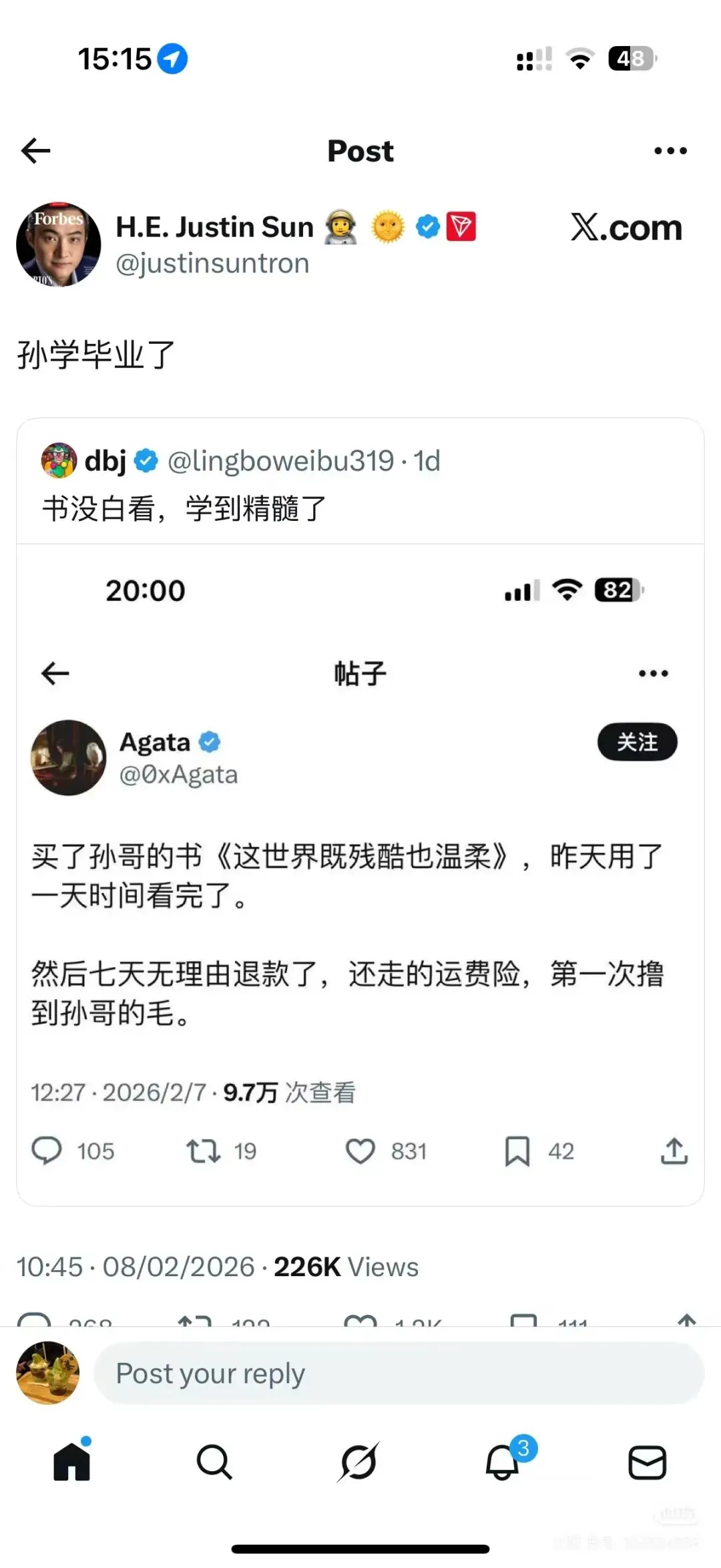The width and height of the screenshot is (721, 1568).
Task: Tap the repost icon showing 19
Action: point(203,1151)
